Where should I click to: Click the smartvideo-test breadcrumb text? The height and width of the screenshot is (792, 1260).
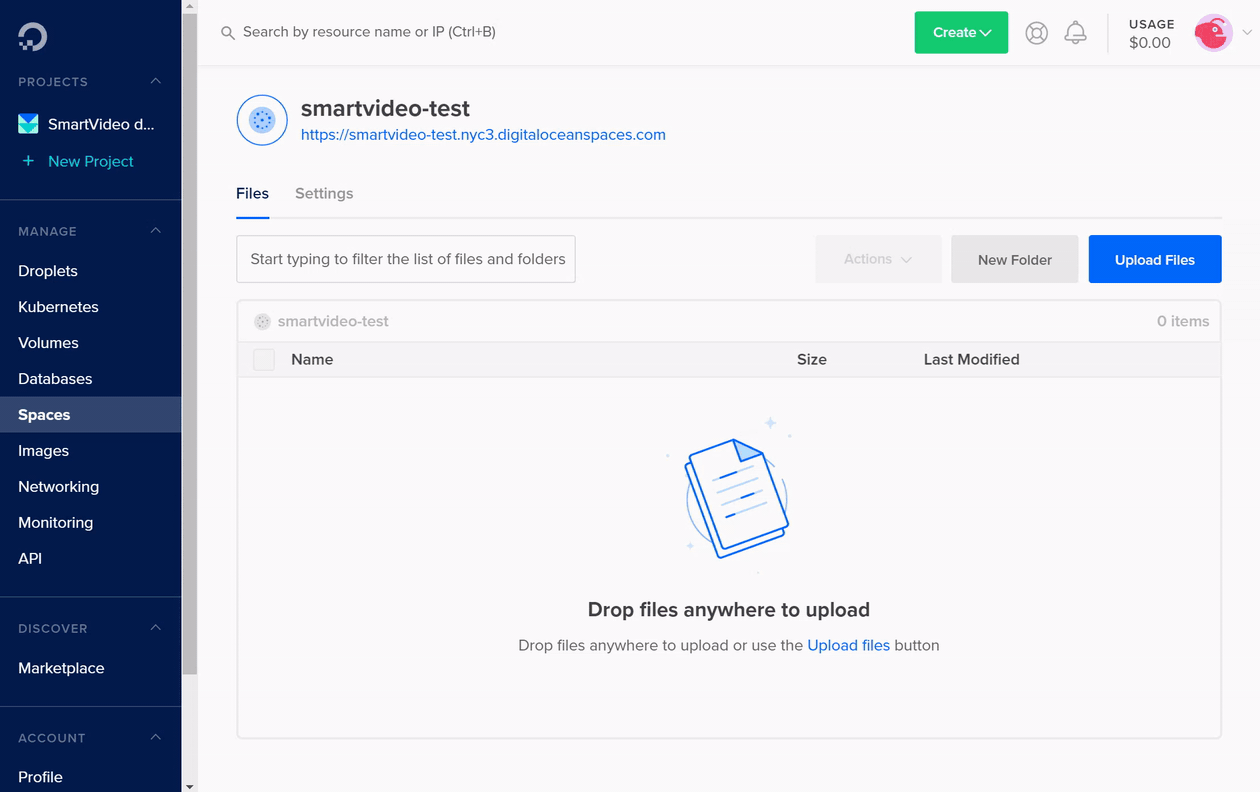tap(333, 321)
